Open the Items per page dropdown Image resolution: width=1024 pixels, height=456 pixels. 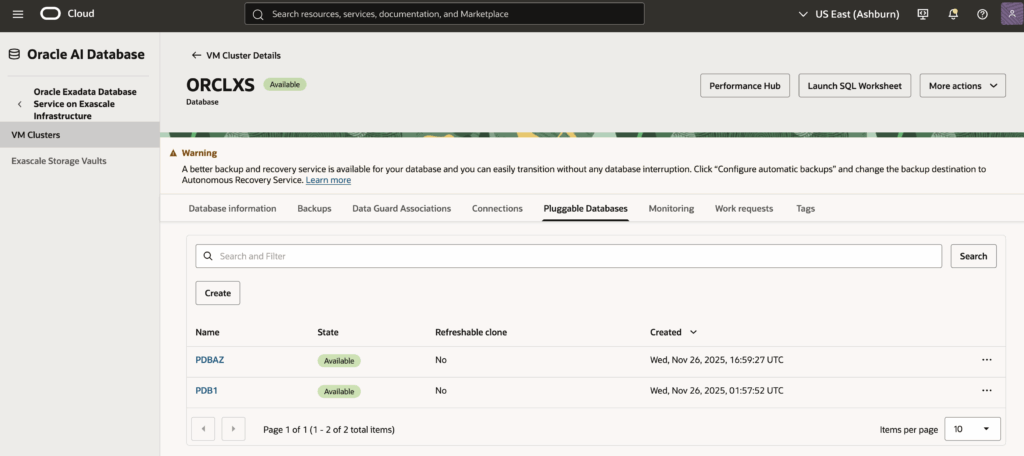972,429
